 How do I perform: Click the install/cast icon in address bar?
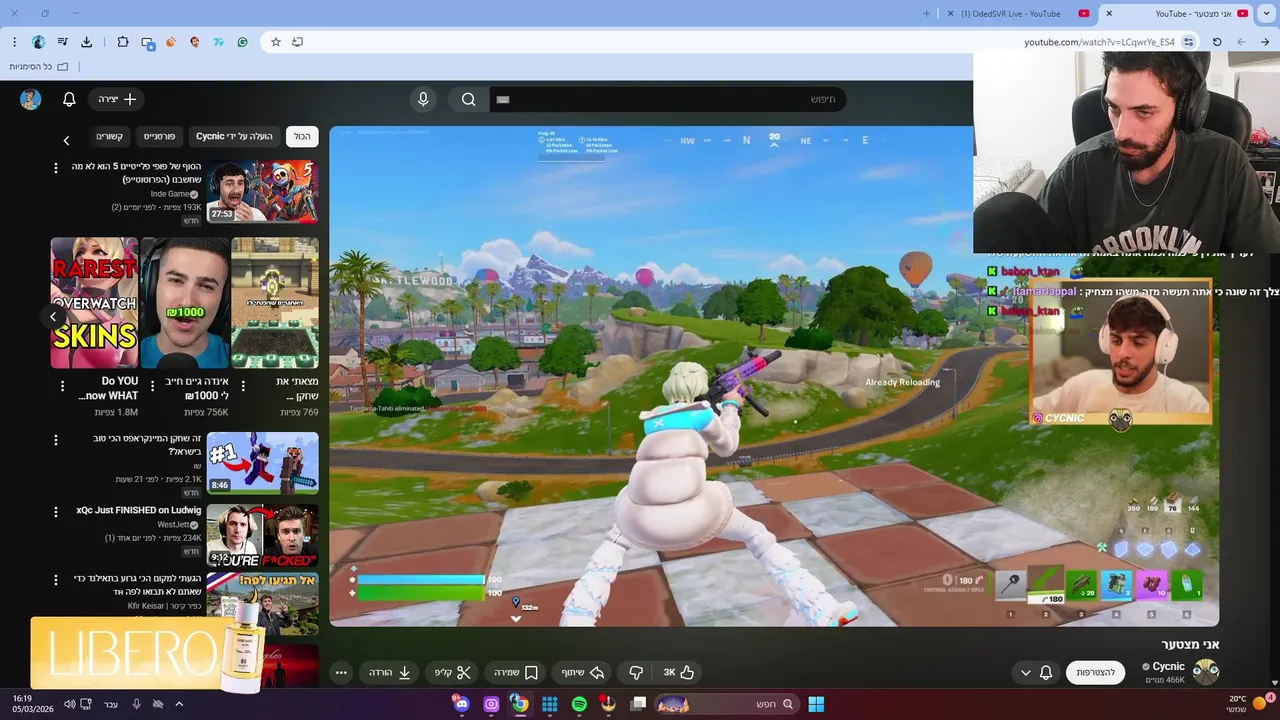297,42
